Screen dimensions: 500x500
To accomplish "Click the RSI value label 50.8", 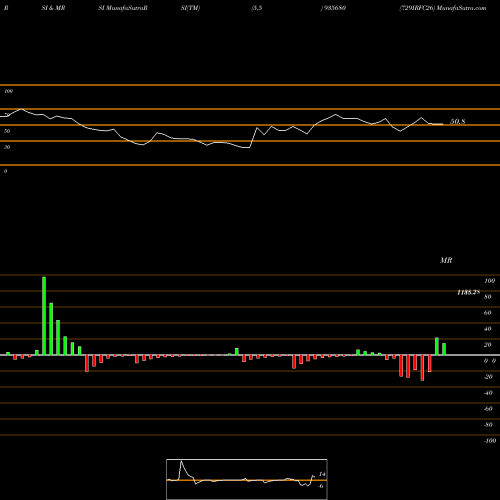I will (457, 122).
